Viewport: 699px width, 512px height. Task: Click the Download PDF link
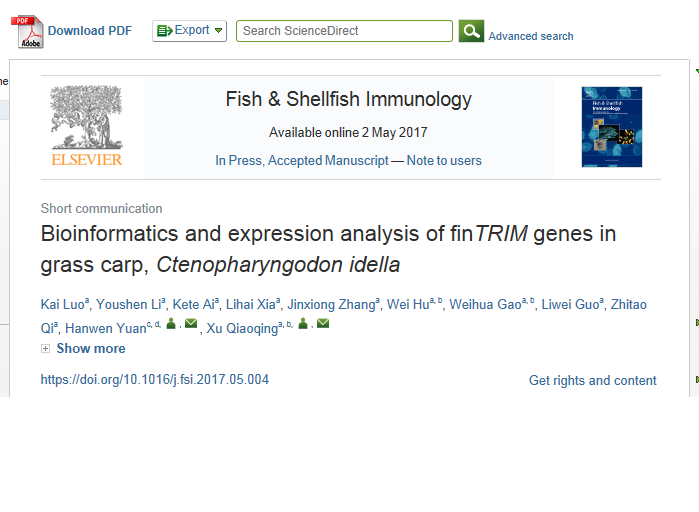(x=90, y=31)
